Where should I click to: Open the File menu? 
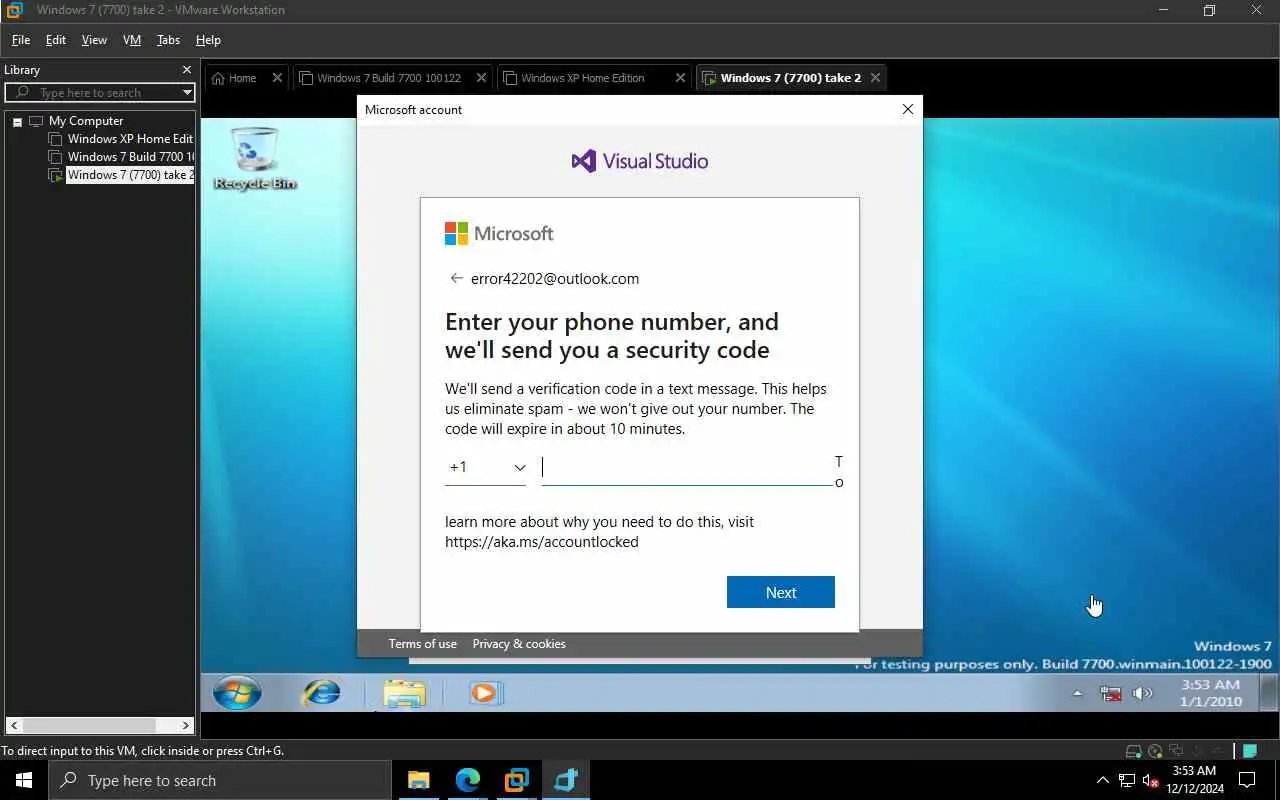click(x=21, y=40)
